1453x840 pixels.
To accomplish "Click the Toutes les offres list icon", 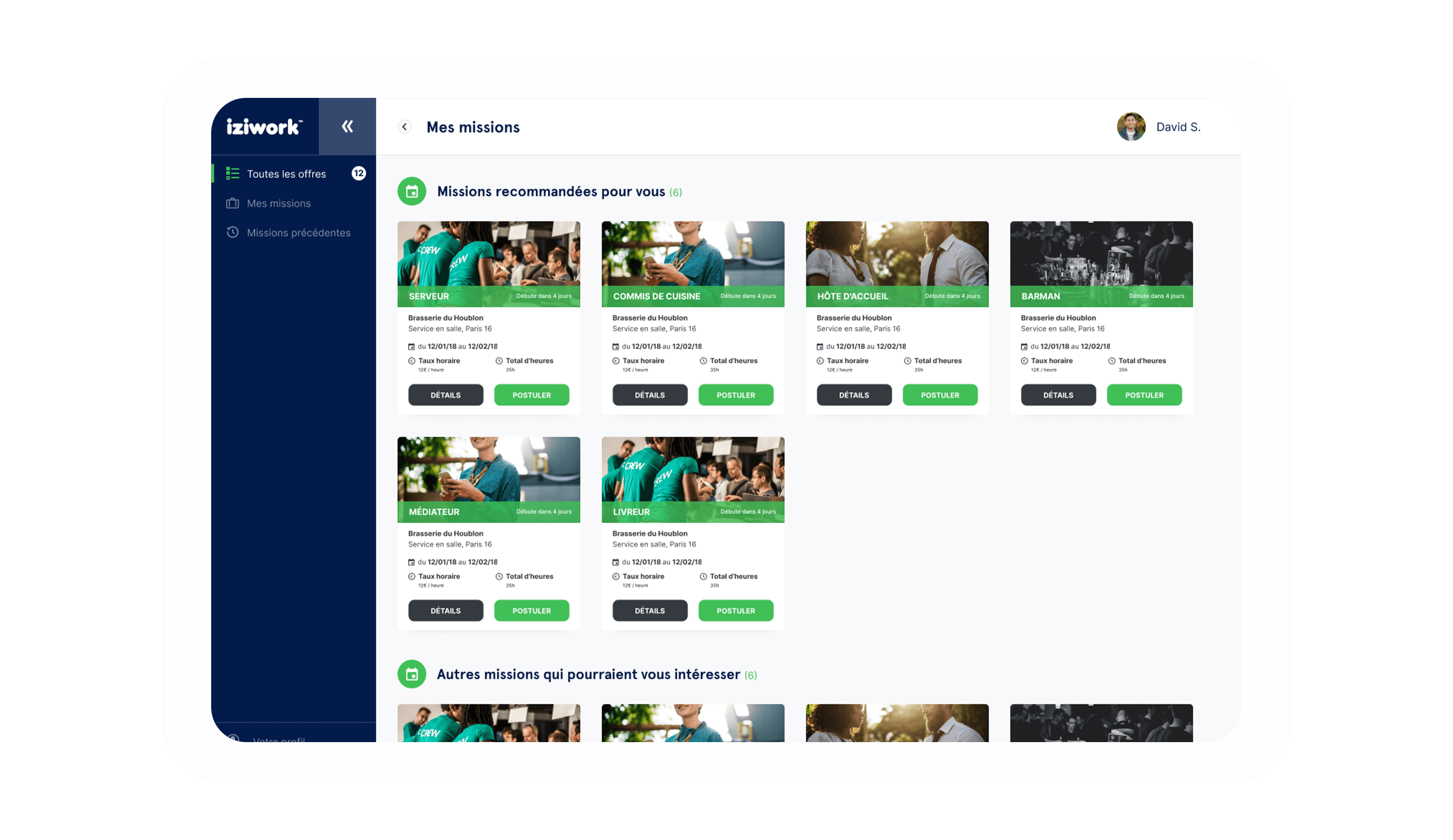I will point(233,173).
